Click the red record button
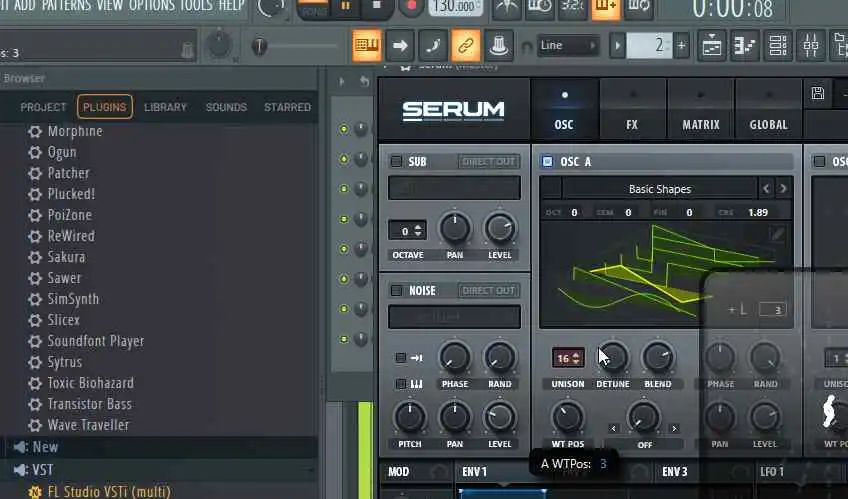 412,6
